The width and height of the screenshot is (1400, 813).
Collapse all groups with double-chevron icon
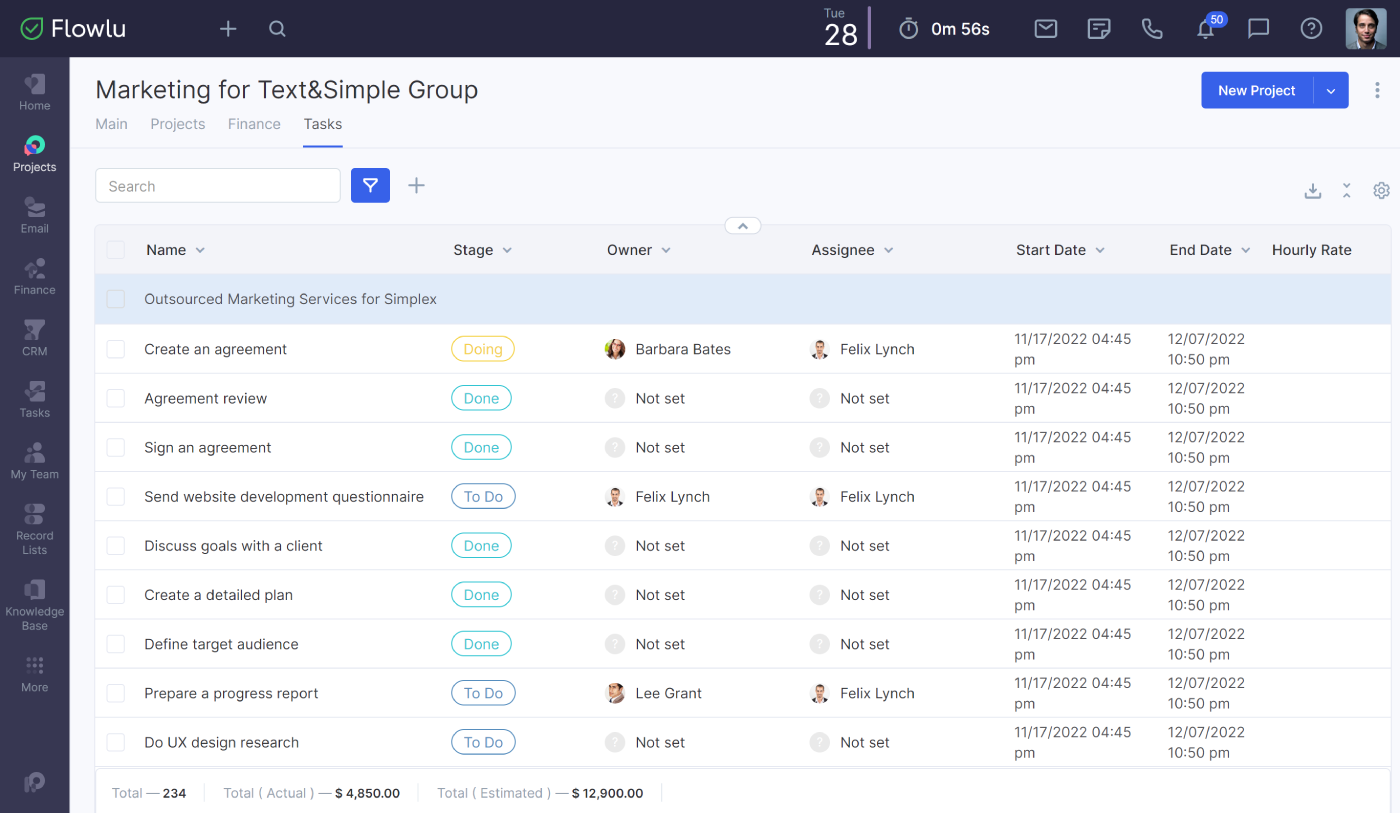[x=1347, y=190]
